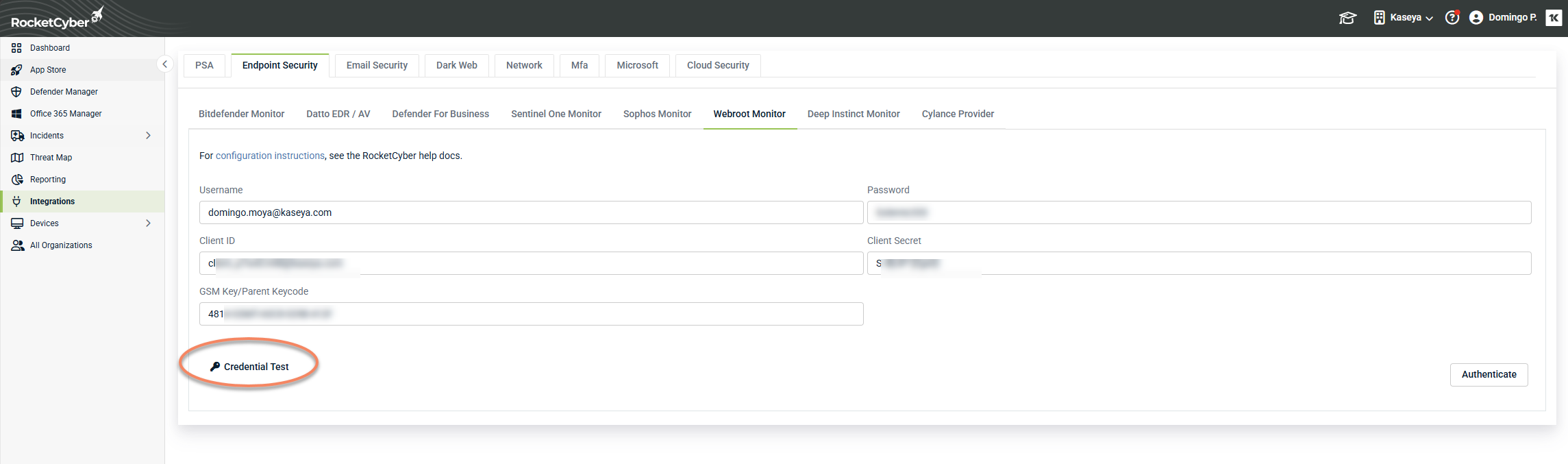Viewport: 1568px width, 464px height.
Task: Select the Sentinel One Monitor sub-tab
Action: pyautogui.click(x=556, y=114)
